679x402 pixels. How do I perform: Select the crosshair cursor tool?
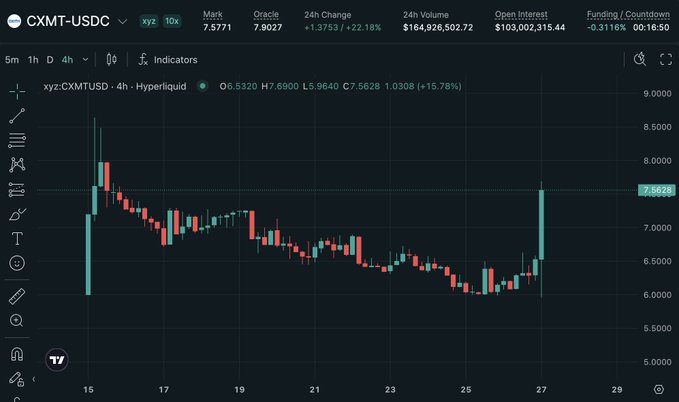coord(17,91)
